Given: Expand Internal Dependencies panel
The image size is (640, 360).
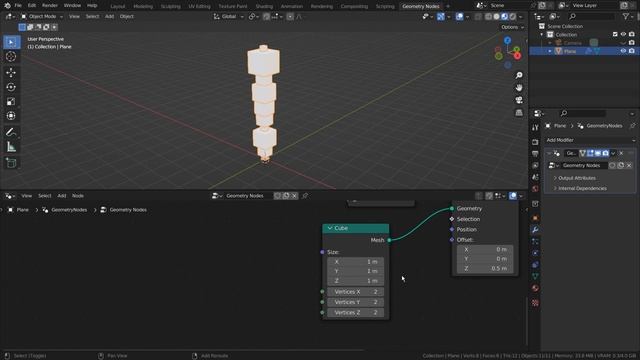Looking at the screenshot, I should pyautogui.click(x=580, y=189).
